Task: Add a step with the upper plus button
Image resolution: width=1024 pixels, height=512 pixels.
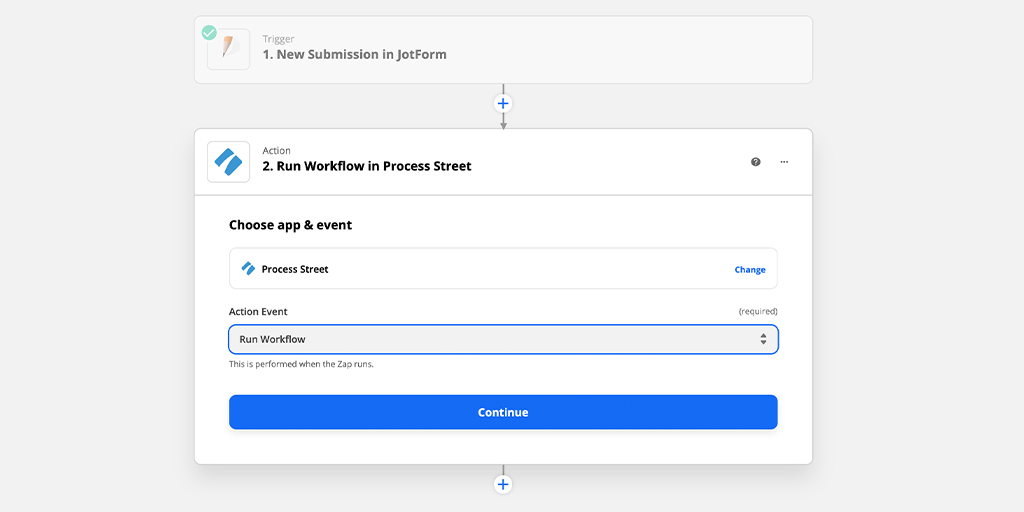Action: point(503,103)
